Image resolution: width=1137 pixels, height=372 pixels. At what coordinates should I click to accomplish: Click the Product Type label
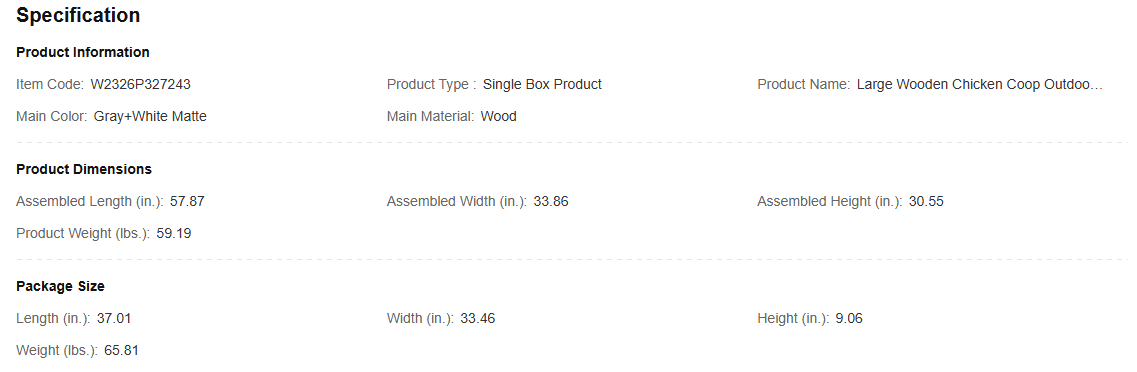pyautogui.click(x=431, y=84)
